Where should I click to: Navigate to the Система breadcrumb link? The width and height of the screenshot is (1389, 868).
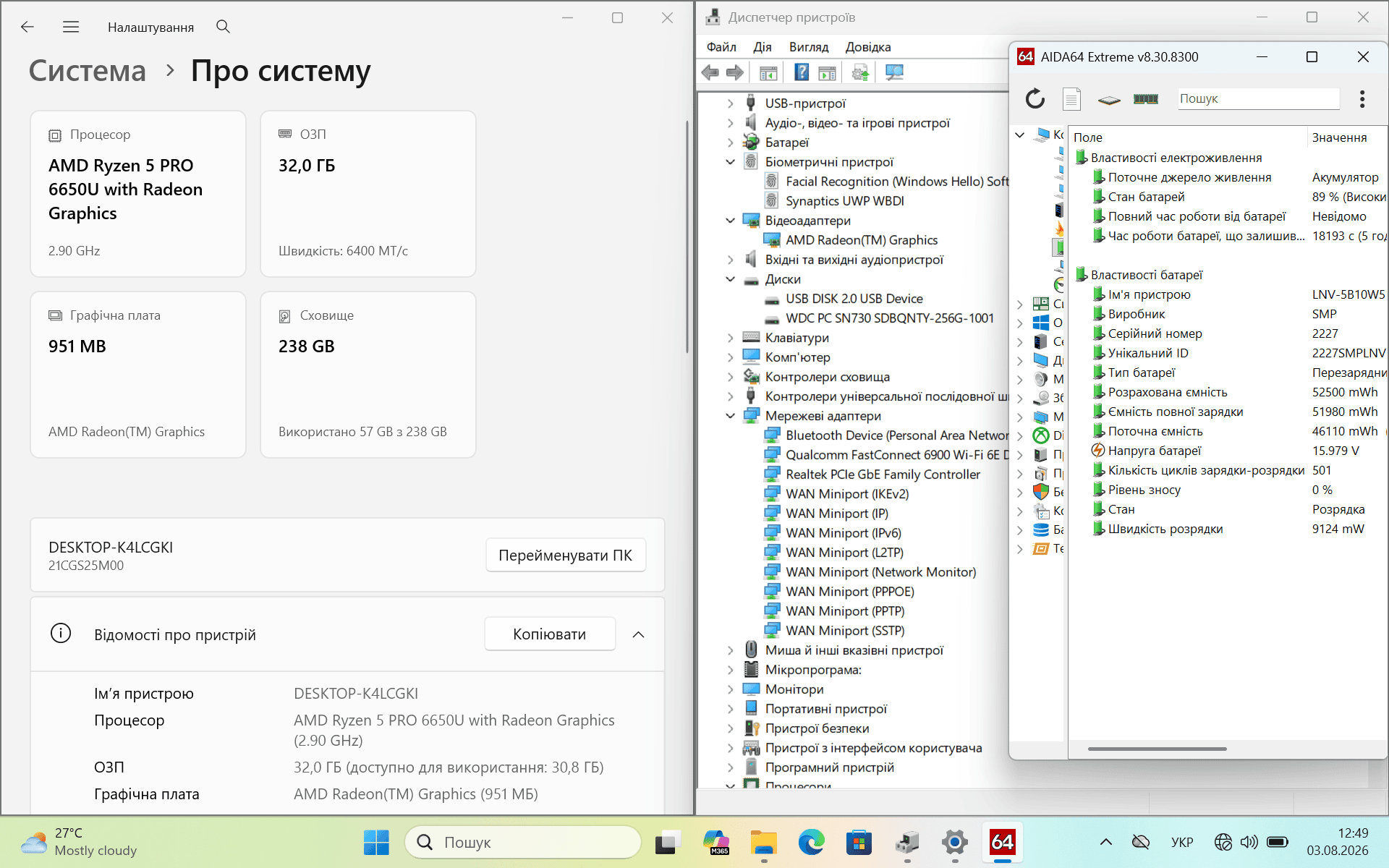coord(88,71)
